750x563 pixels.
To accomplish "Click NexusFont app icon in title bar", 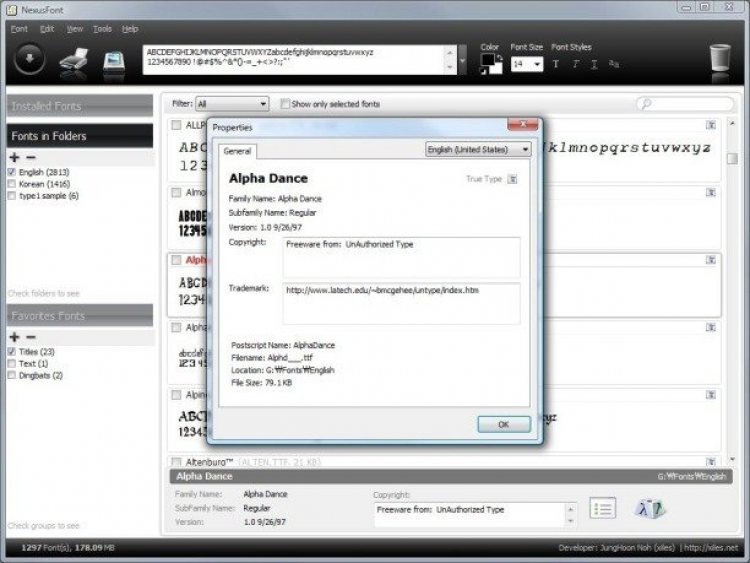I will tap(12, 10).
